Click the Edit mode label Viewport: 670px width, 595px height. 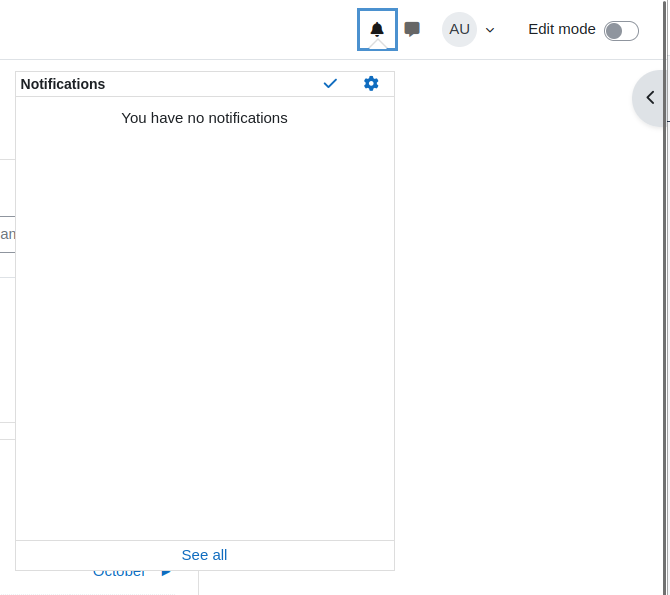(561, 29)
